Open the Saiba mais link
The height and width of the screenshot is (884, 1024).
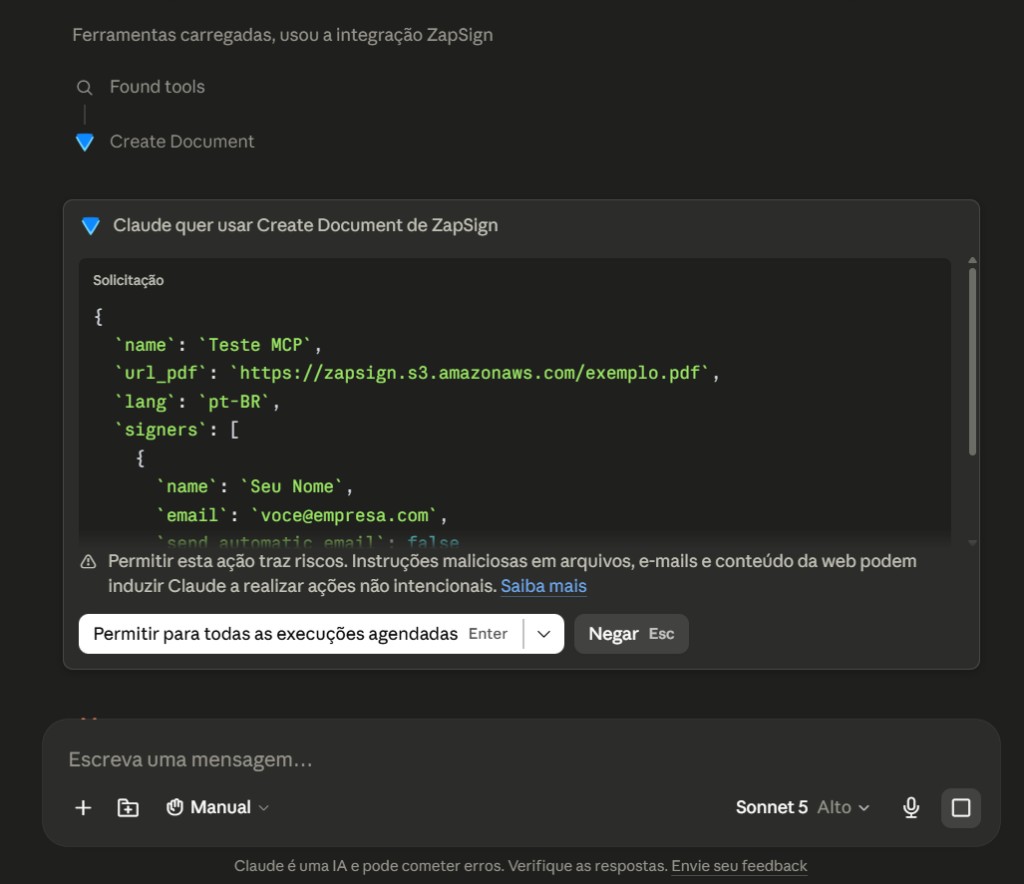pyautogui.click(x=543, y=586)
